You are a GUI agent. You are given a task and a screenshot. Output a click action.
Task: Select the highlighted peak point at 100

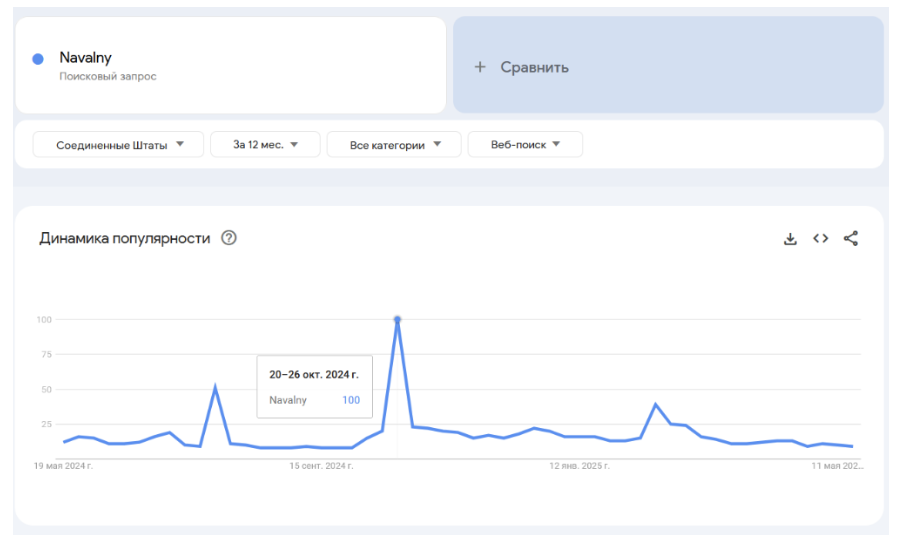pyautogui.click(x=397, y=320)
